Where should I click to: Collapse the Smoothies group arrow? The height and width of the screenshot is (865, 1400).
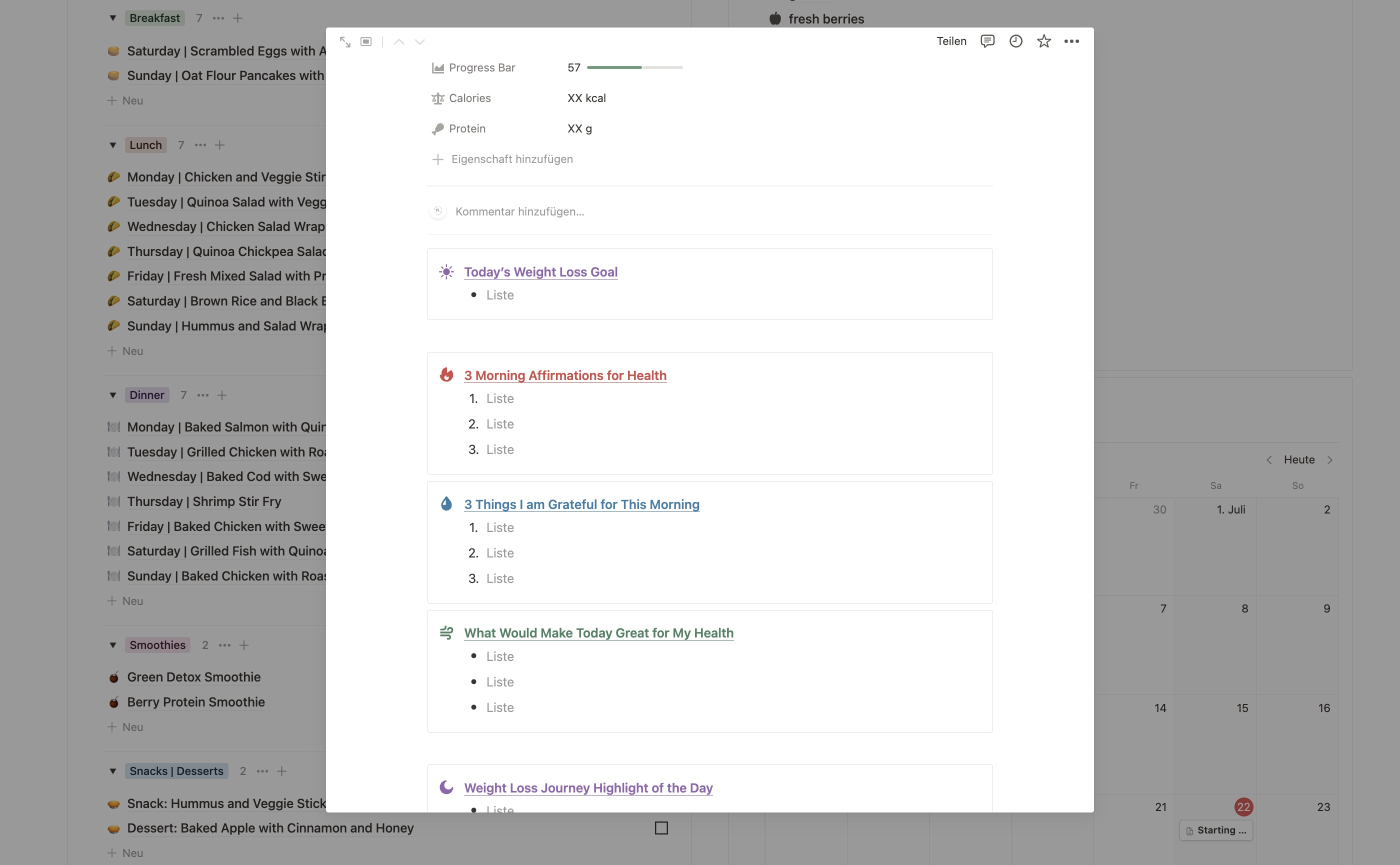point(112,645)
